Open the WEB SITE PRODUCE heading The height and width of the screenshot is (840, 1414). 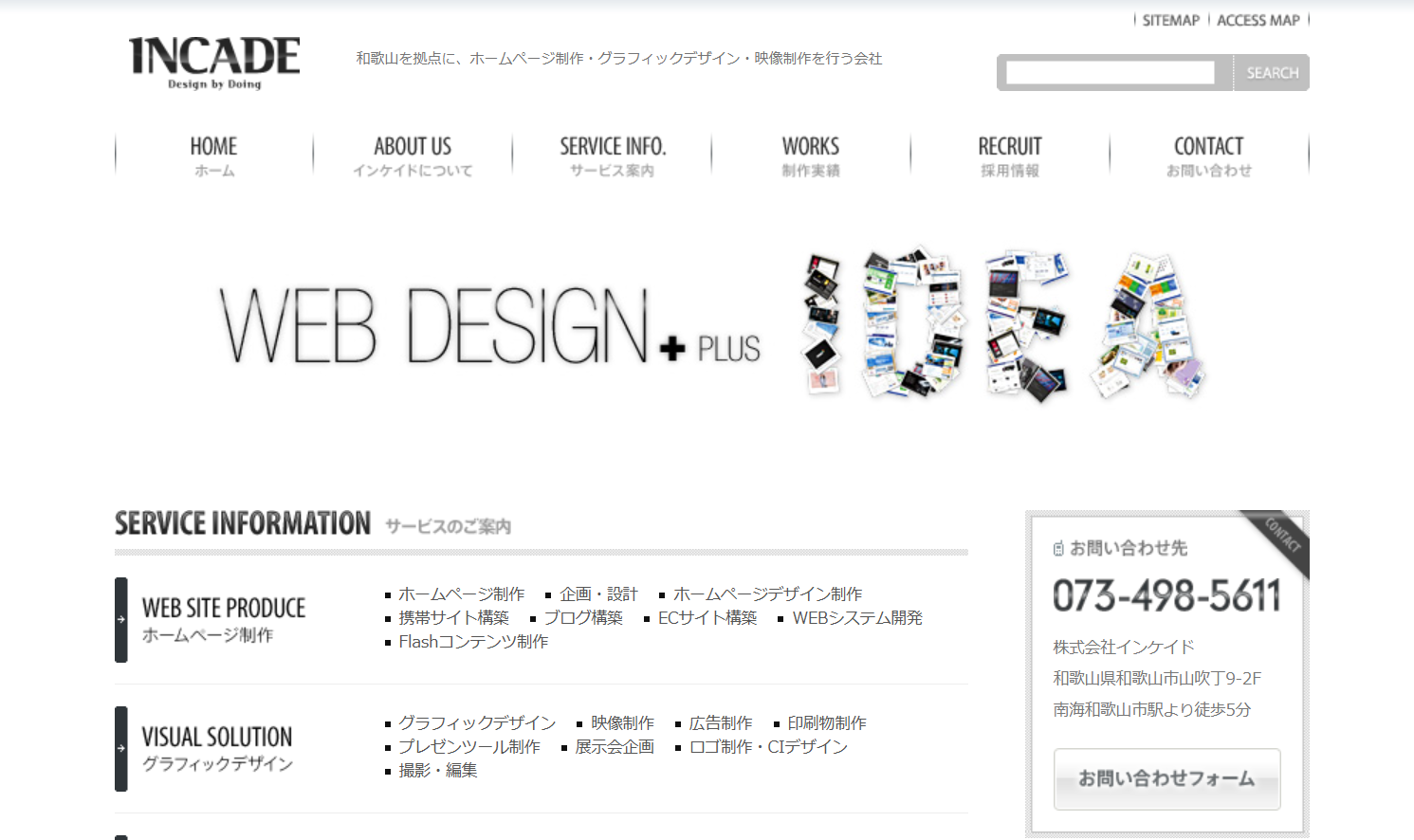click(224, 609)
